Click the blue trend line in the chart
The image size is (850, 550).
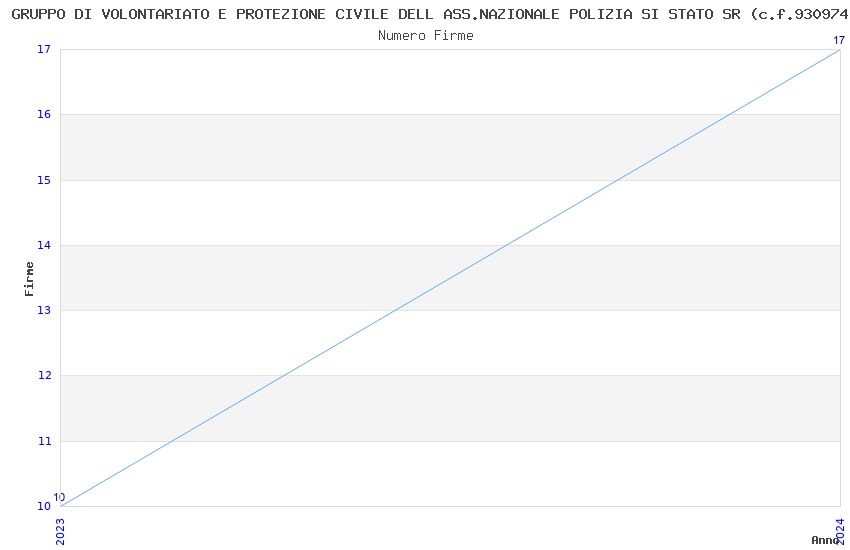[450, 275]
